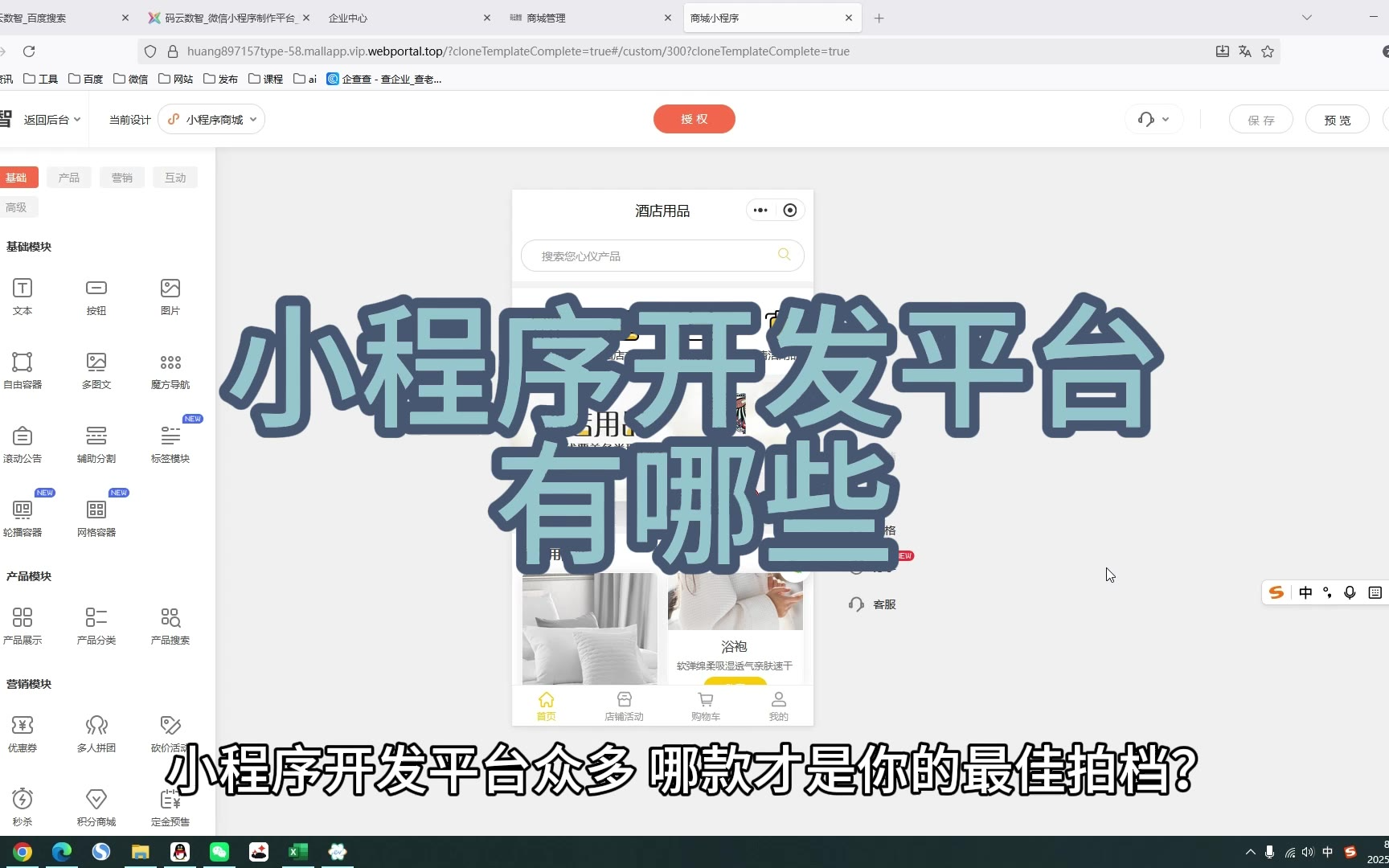This screenshot has width=1389, height=868.
Task: Switch to the 企业中心 browser tab
Action: (407, 18)
